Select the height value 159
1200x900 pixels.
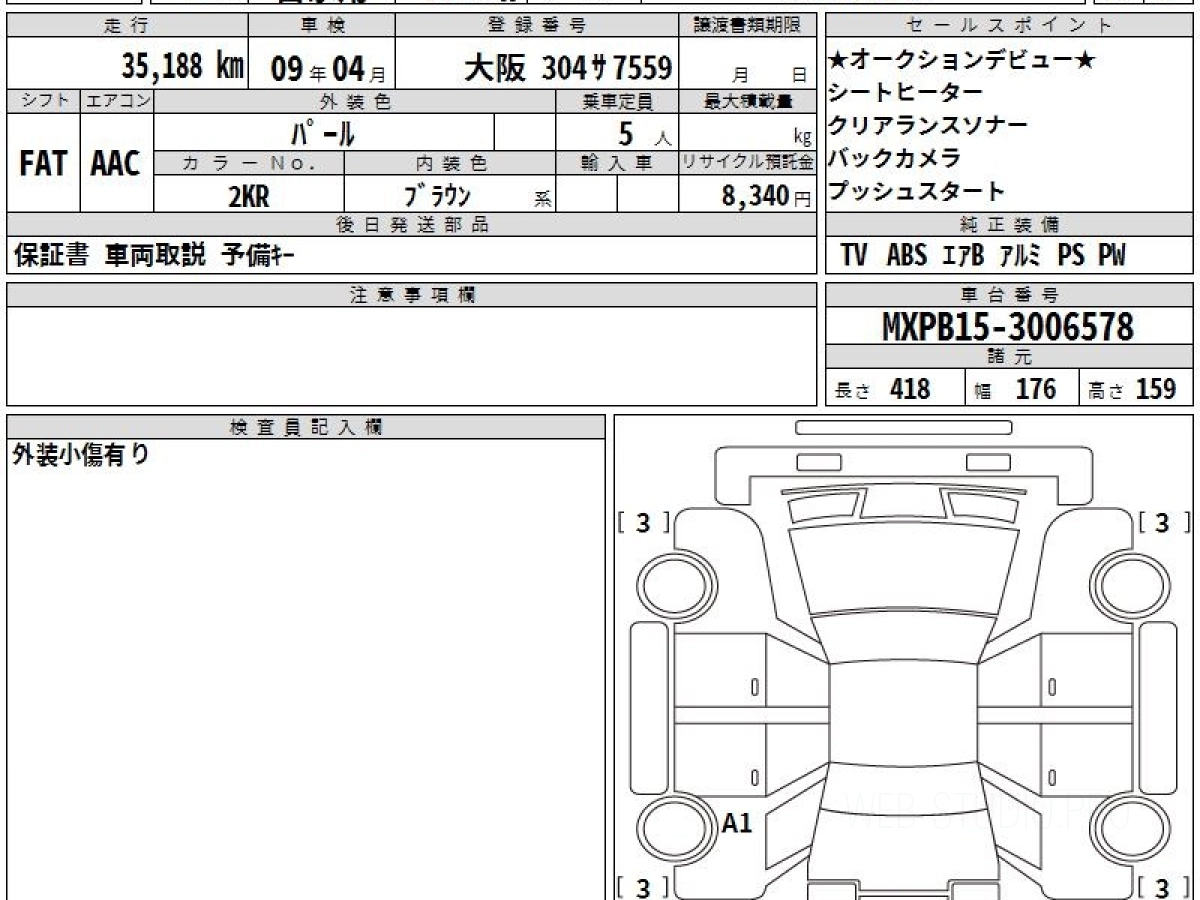[x=1155, y=389]
